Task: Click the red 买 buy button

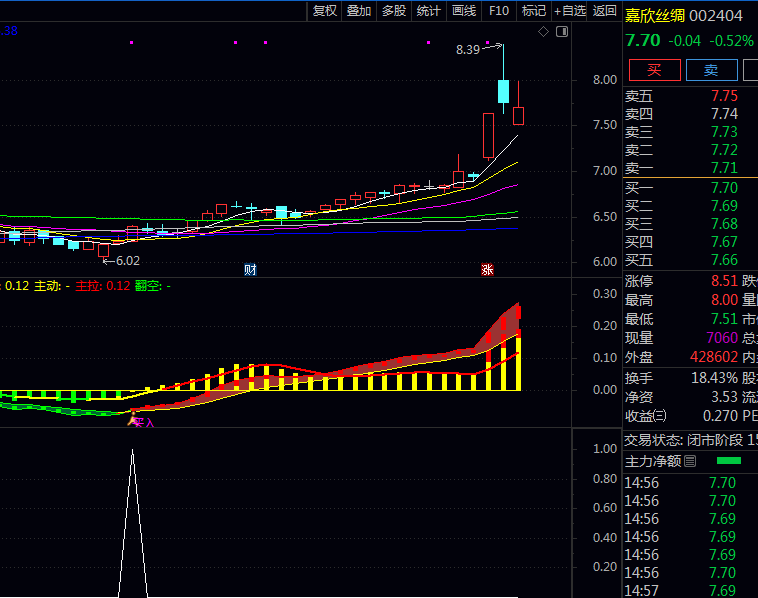Action: click(x=654, y=70)
